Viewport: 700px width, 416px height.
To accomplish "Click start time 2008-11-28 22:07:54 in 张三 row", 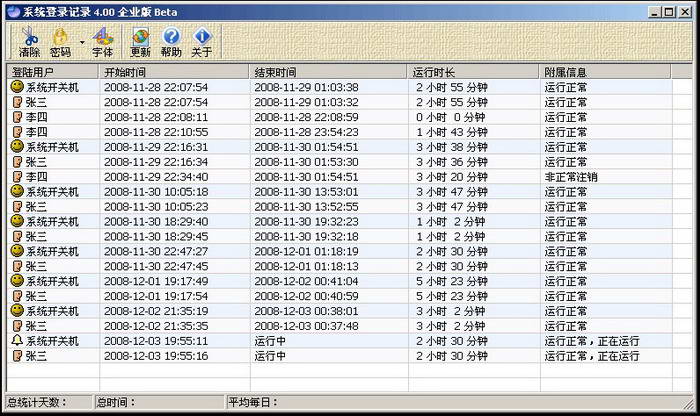I will [x=156, y=102].
